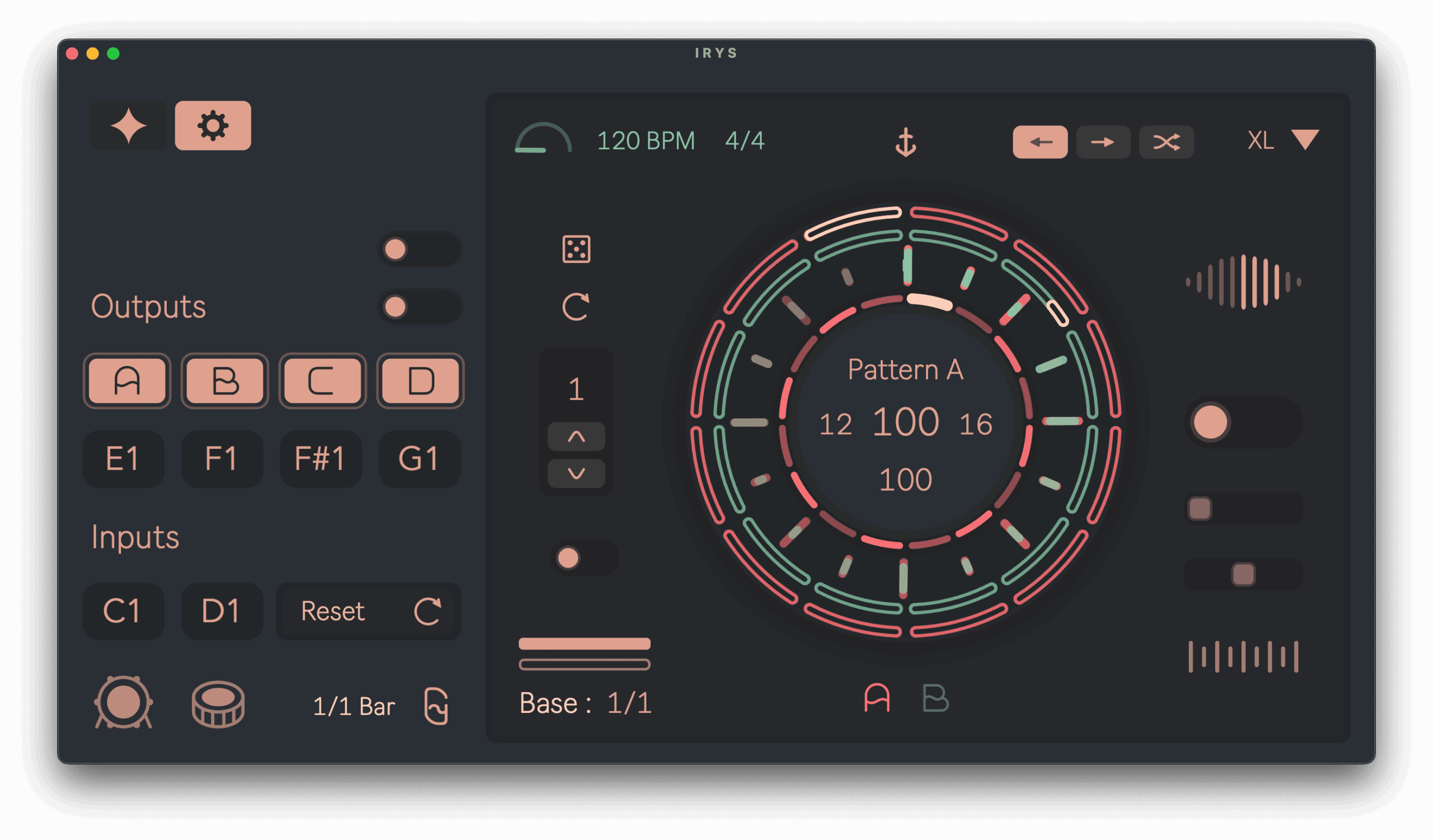Toggle the Outputs switch
This screenshot has height=840, width=1433.
point(420,307)
